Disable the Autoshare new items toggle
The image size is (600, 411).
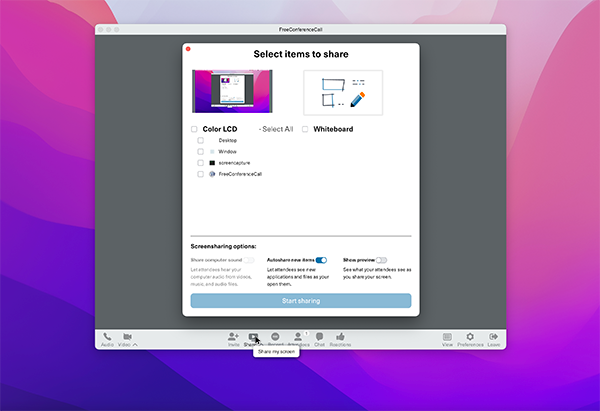pos(321,260)
